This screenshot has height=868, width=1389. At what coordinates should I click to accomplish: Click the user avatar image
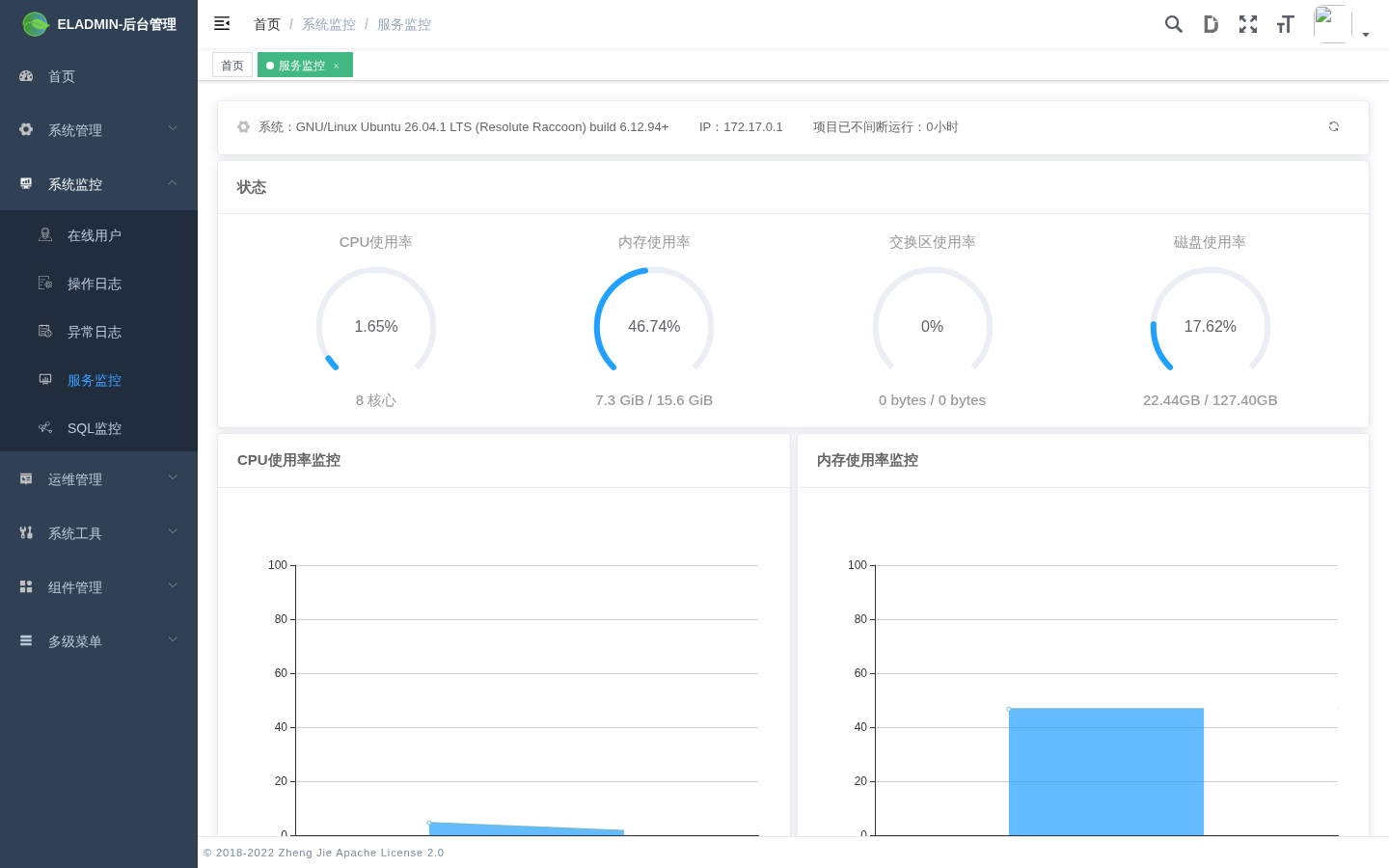coord(1332,24)
